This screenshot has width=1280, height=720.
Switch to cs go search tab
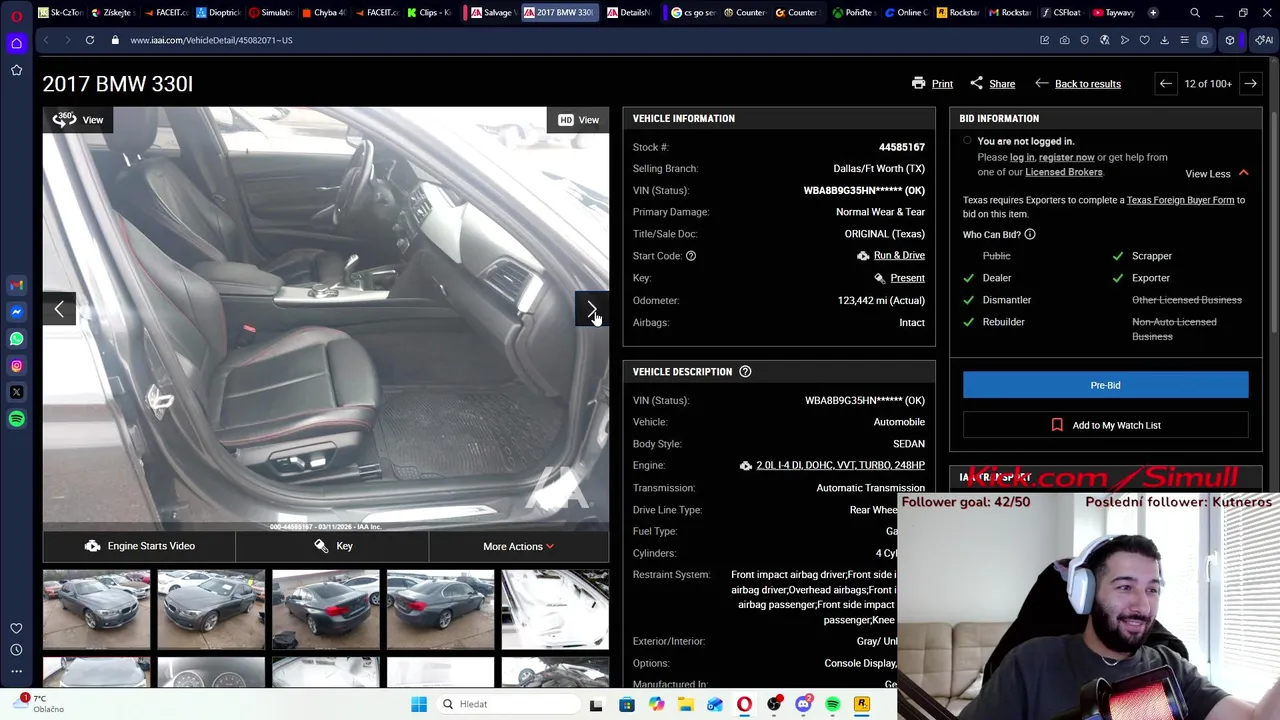pos(693,13)
